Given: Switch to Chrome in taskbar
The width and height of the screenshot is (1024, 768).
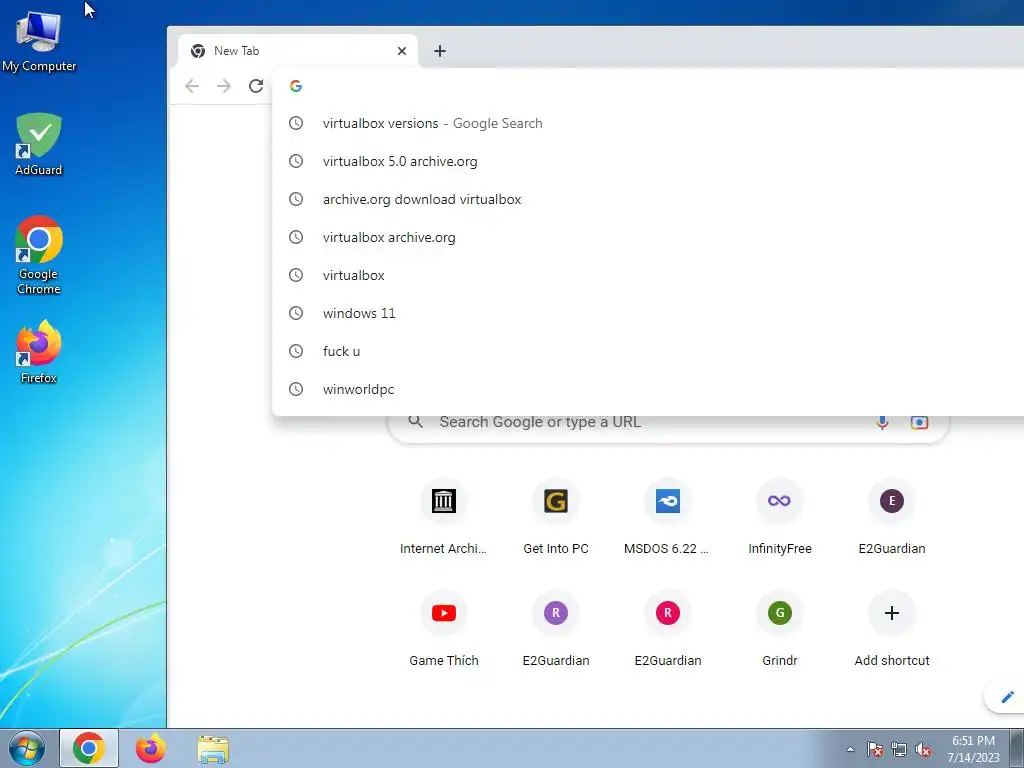Looking at the screenshot, I should [x=89, y=748].
